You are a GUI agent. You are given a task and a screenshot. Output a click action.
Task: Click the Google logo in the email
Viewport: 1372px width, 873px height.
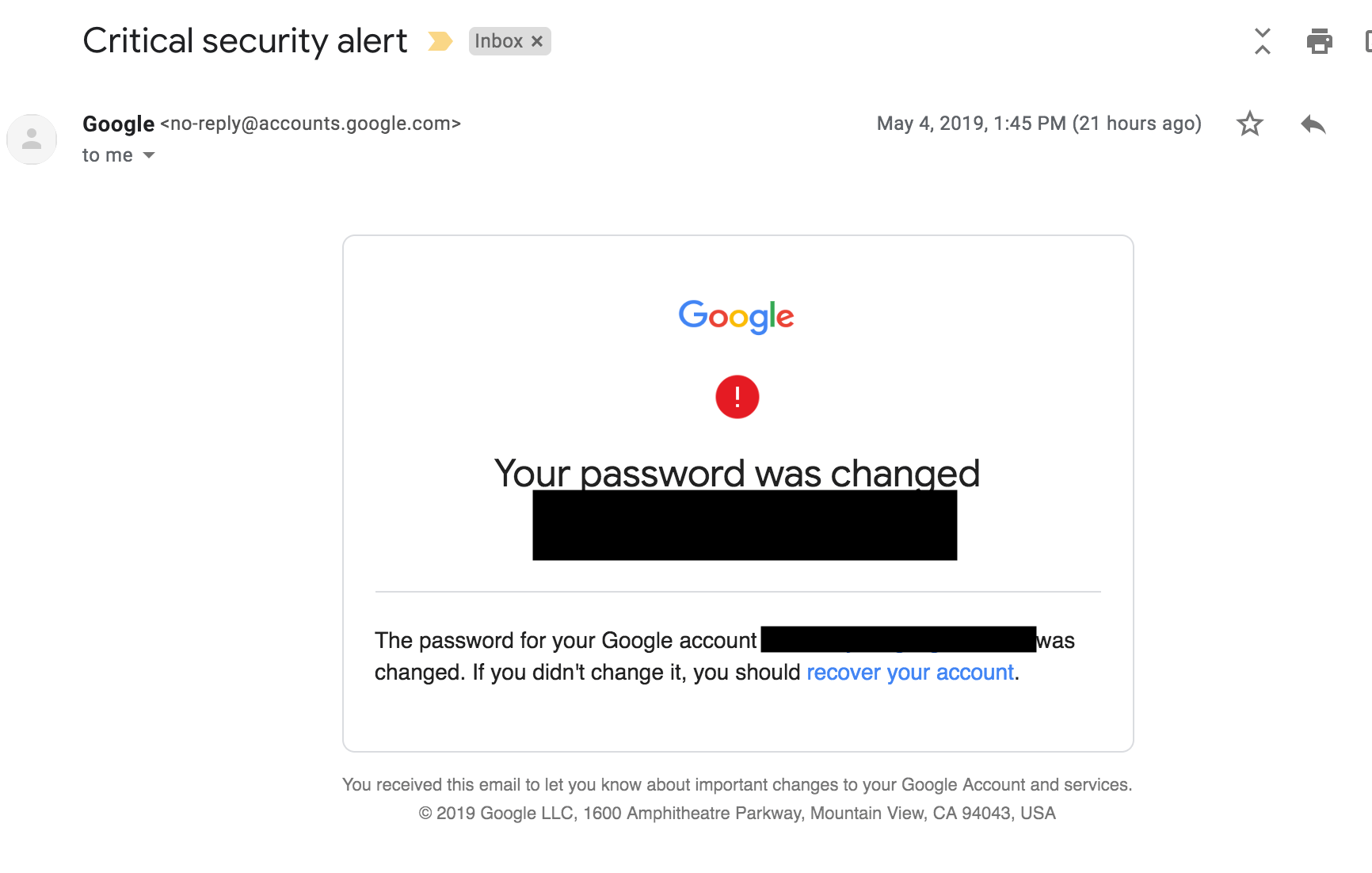(736, 316)
